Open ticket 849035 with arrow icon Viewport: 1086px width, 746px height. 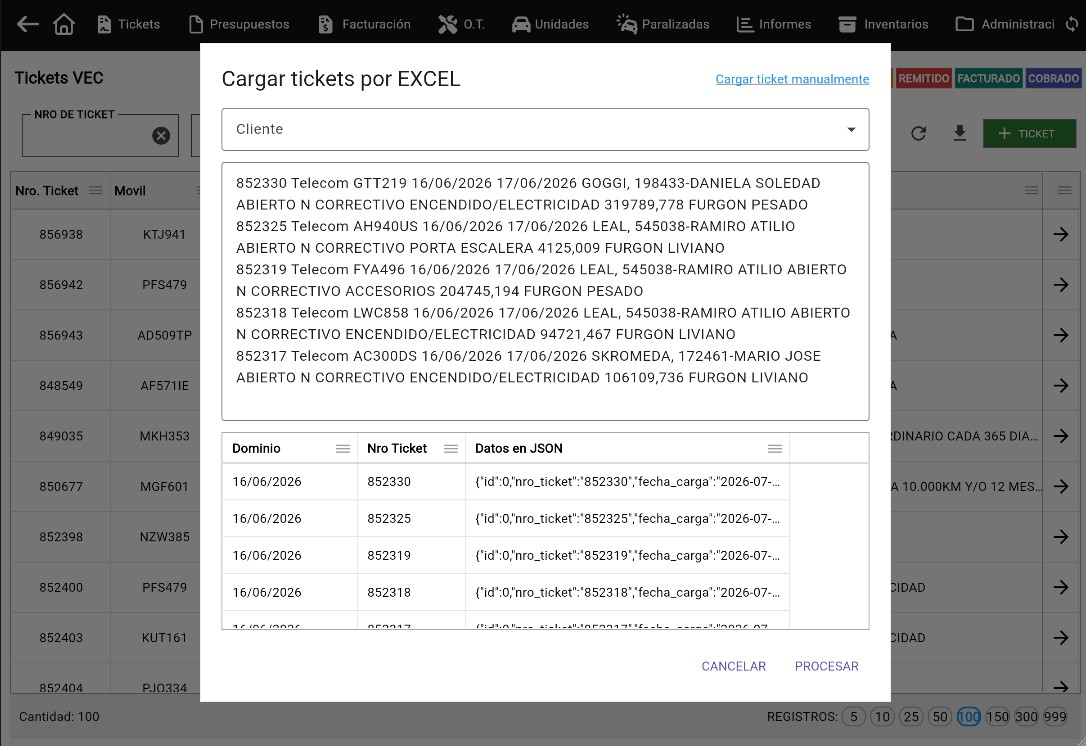click(x=1060, y=436)
